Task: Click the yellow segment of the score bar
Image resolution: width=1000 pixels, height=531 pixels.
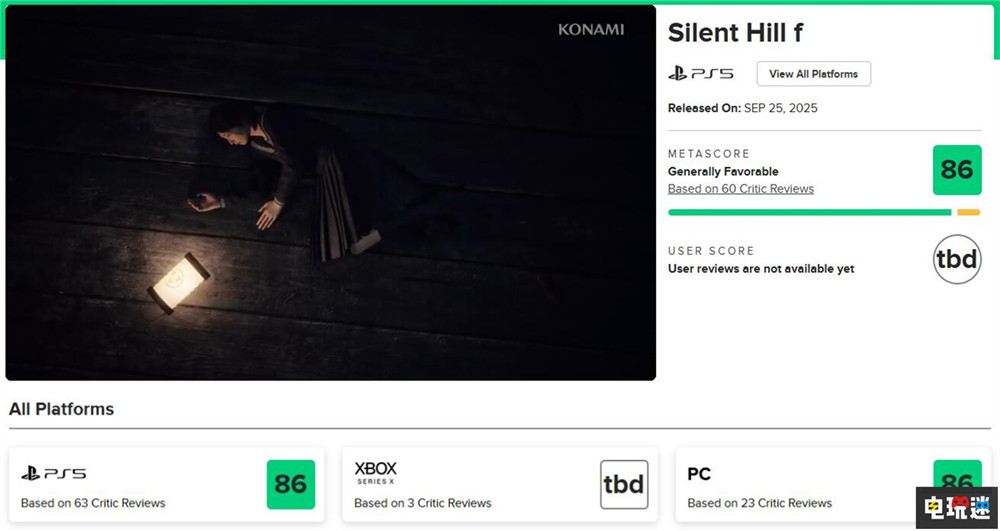Action: coord(968,212)
